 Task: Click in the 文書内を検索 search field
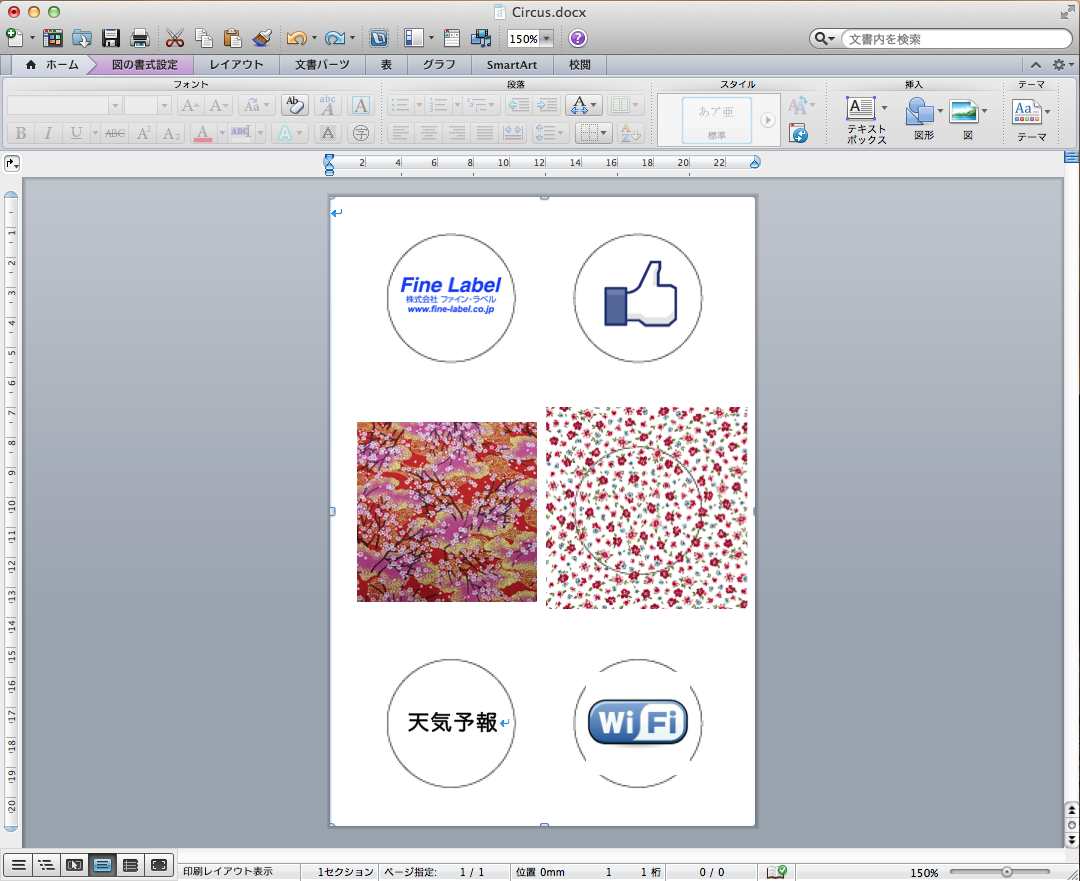pyautogui.click(x=955, y=39)
